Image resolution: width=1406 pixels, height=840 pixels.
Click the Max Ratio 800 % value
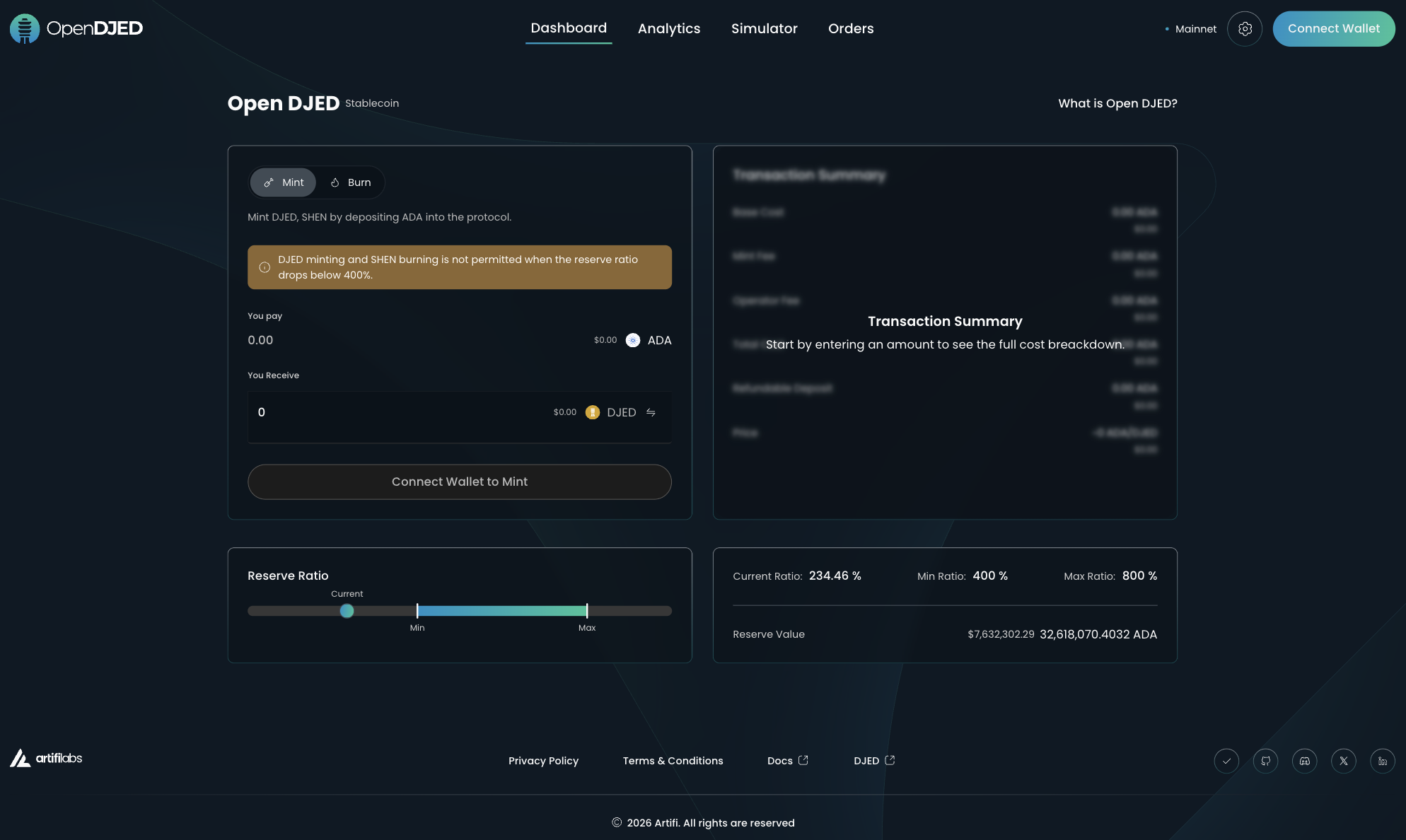coord(1139,576)
